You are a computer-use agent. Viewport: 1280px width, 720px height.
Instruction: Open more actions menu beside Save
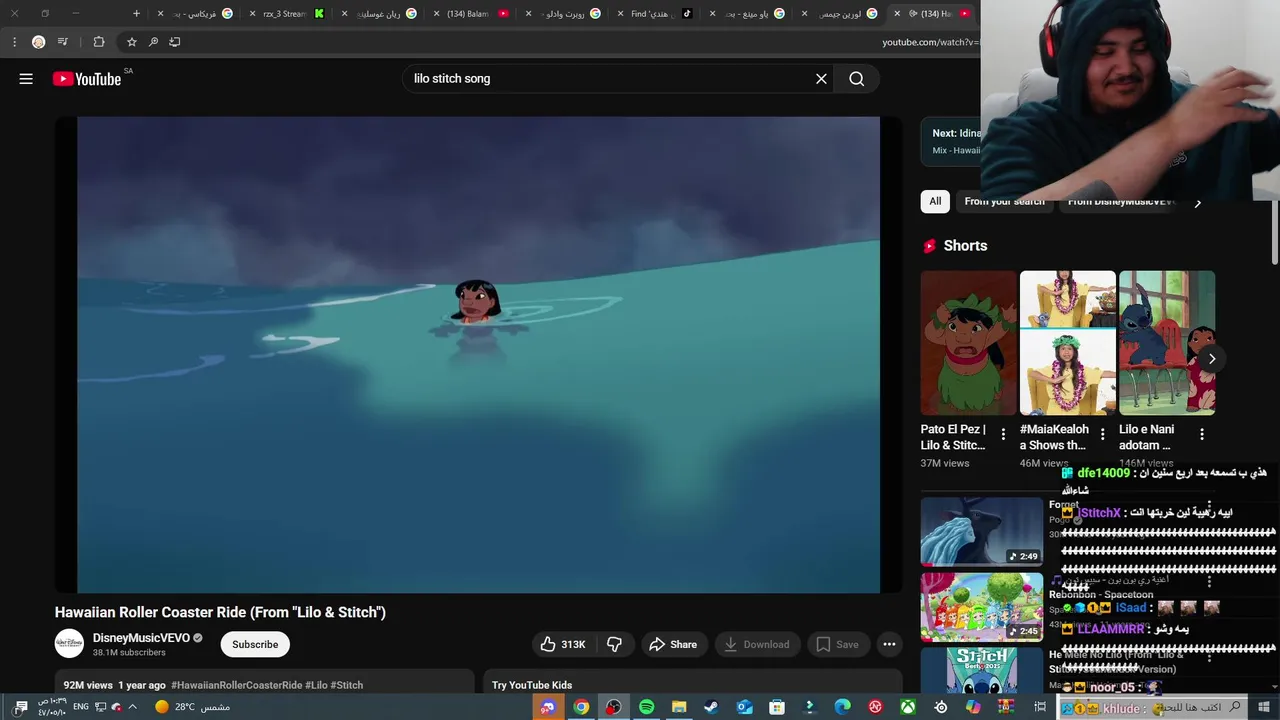click(x=889, y=645)
